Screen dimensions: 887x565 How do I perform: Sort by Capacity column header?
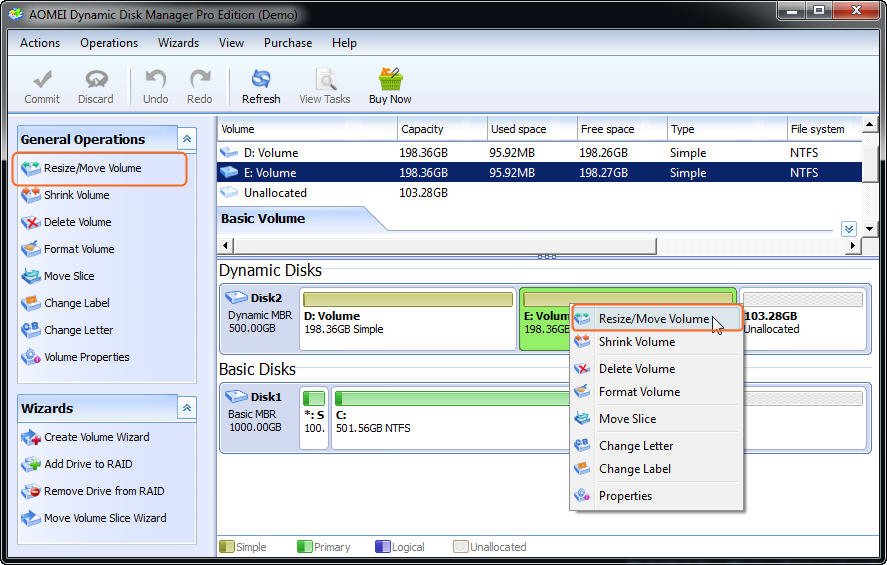[x=442, y=129]
